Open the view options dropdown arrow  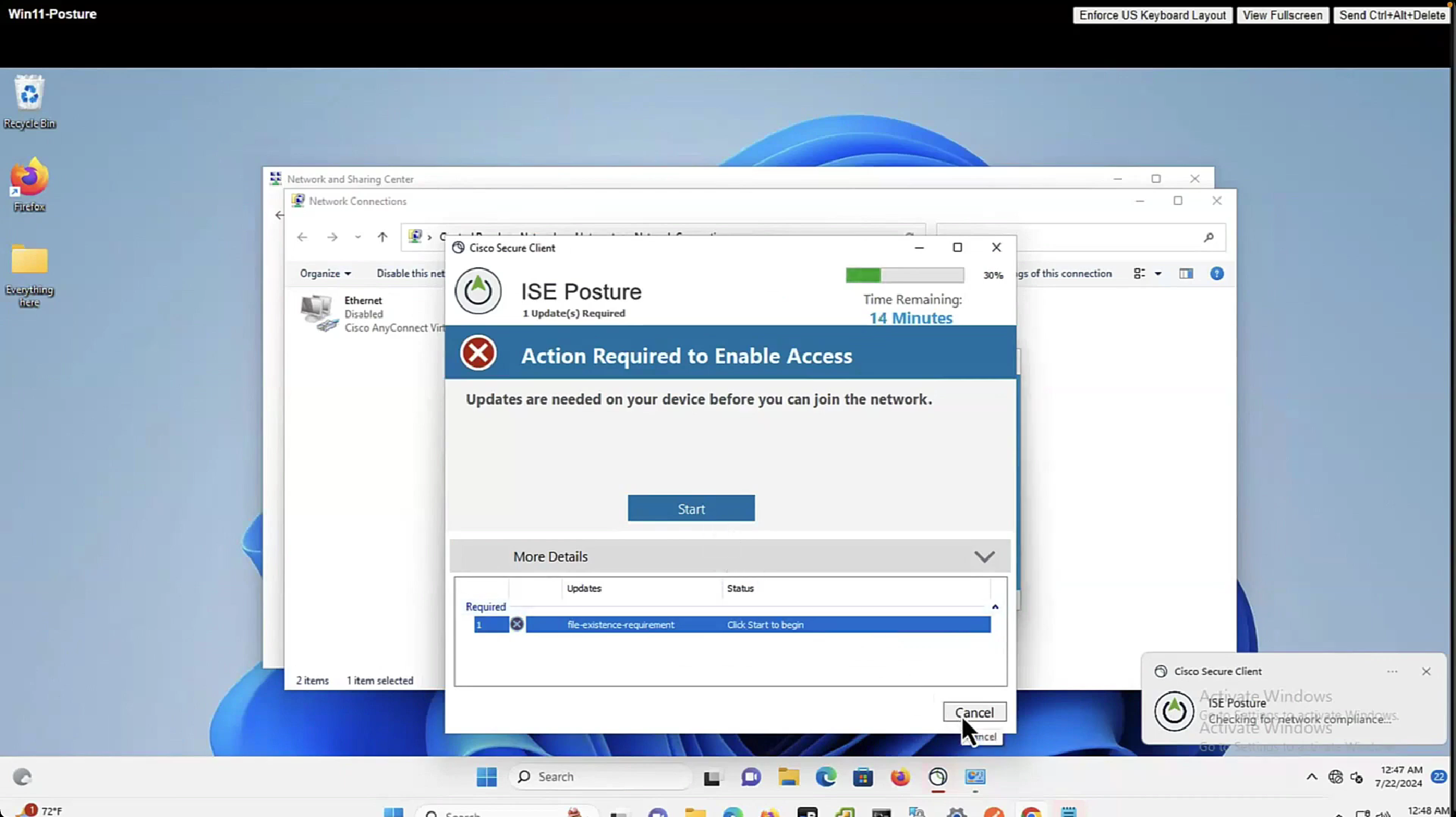(x=1158, y=274)
